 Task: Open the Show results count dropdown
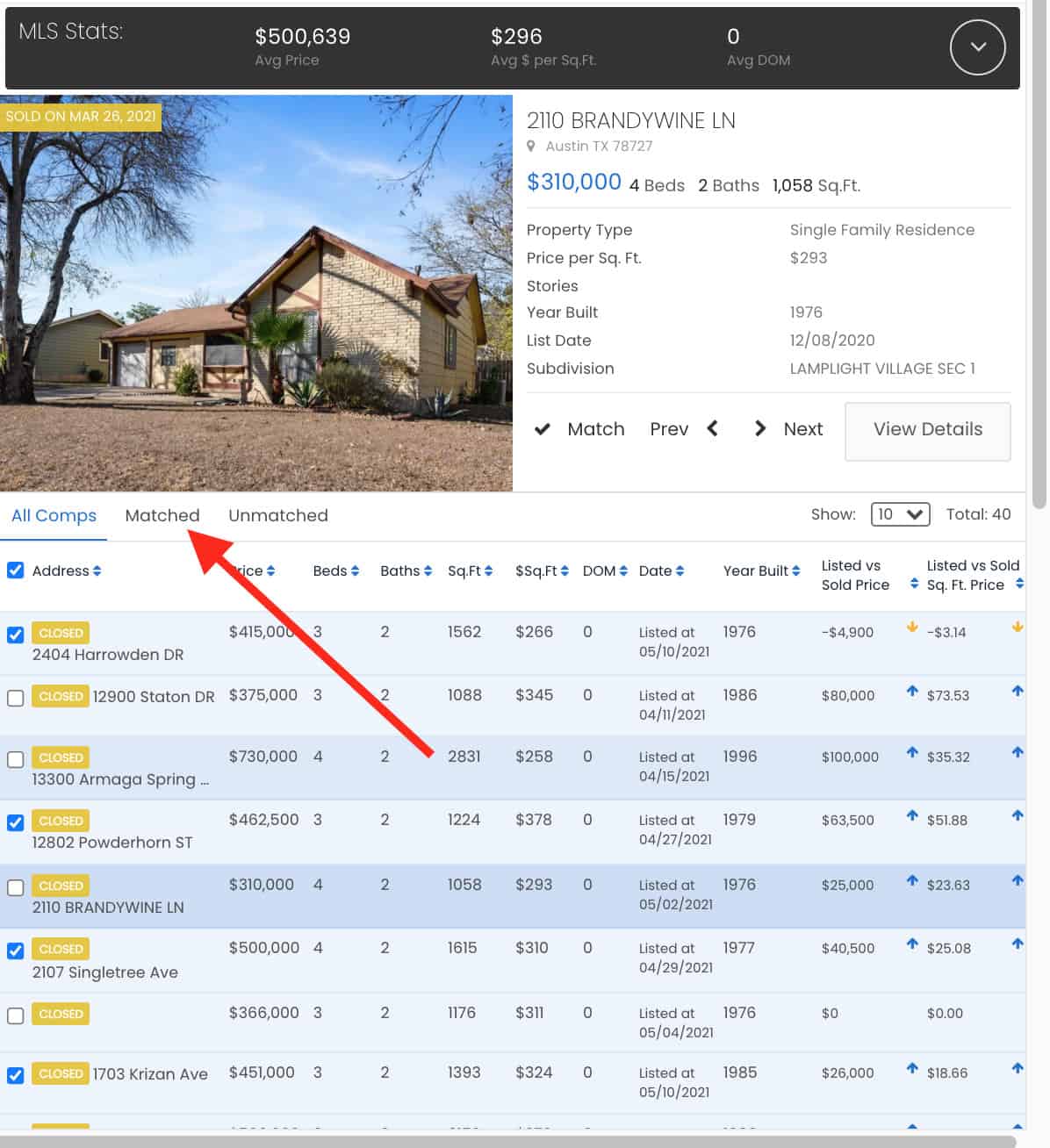(x=900, y=513)
